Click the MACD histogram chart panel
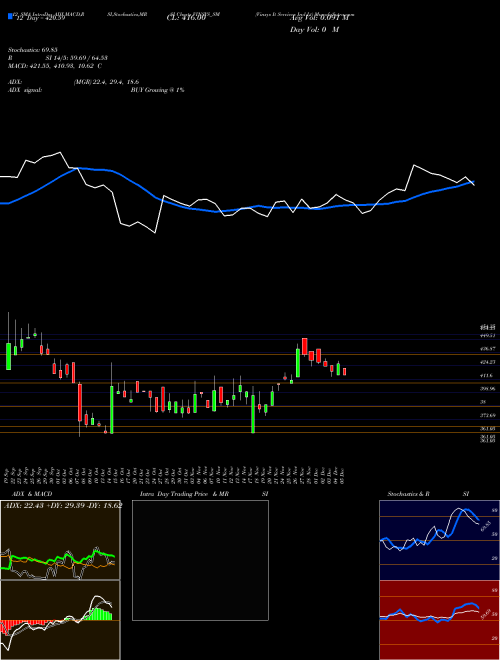Screen dimensions: 500x660 60,620
